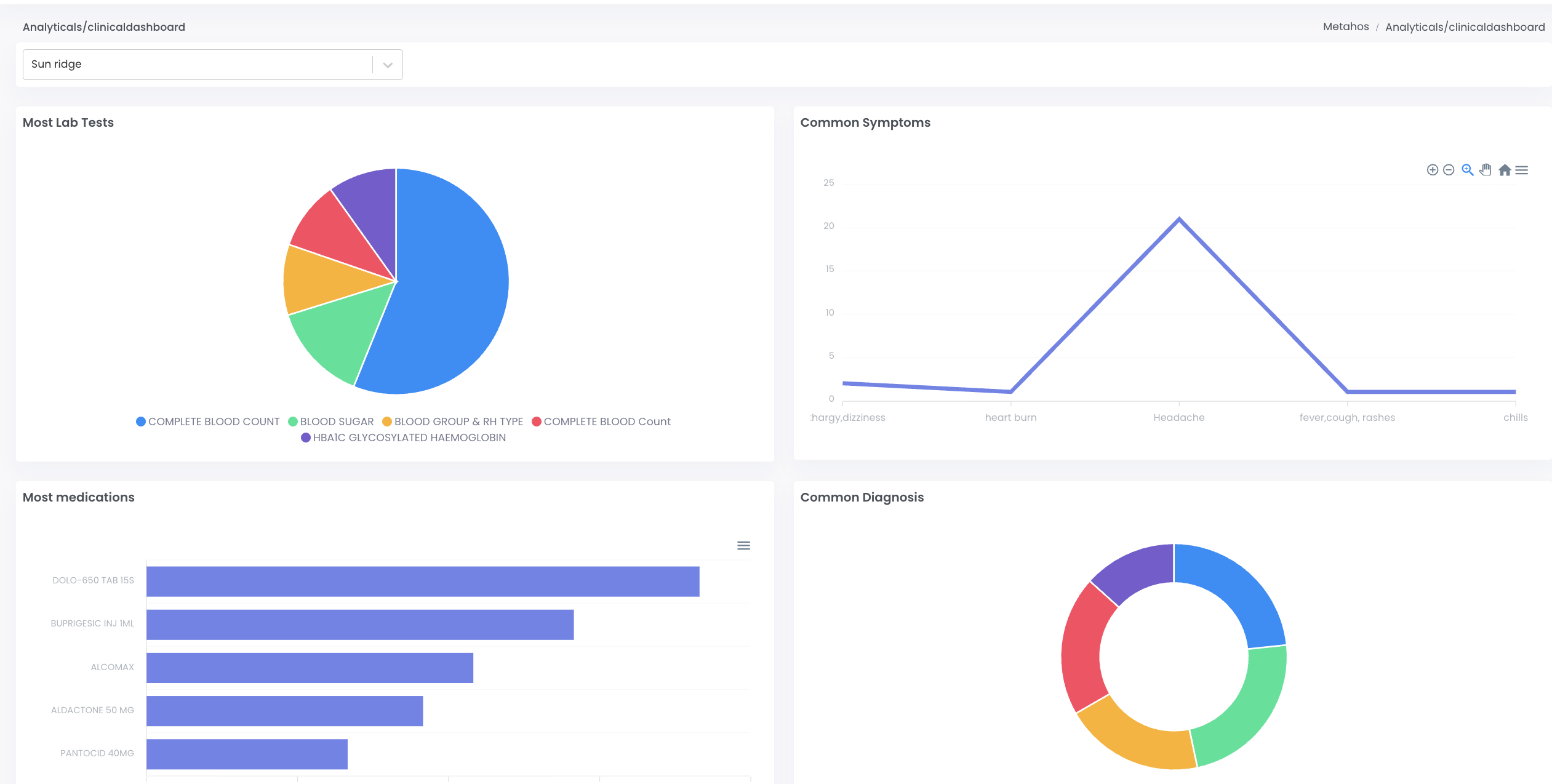
Task: Click Metahos breadcrumb link
Action: (1346, 26)
